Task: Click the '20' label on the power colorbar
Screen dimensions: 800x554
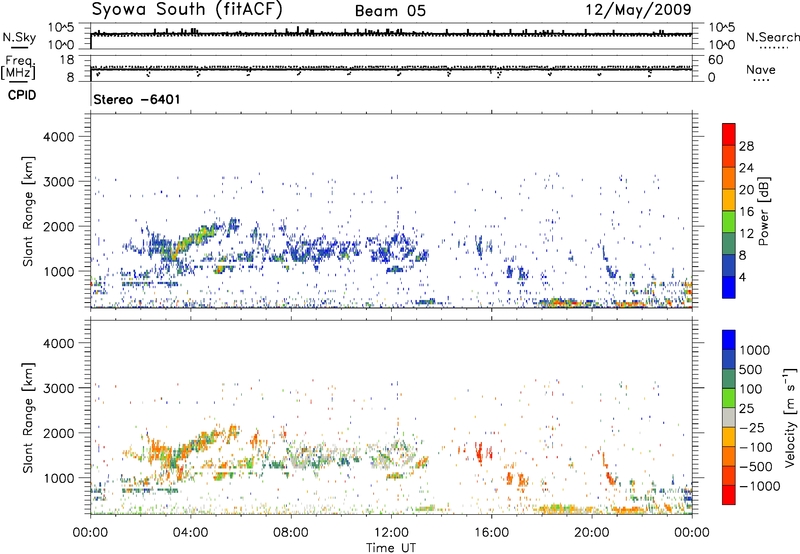Action: pos(746,190)
